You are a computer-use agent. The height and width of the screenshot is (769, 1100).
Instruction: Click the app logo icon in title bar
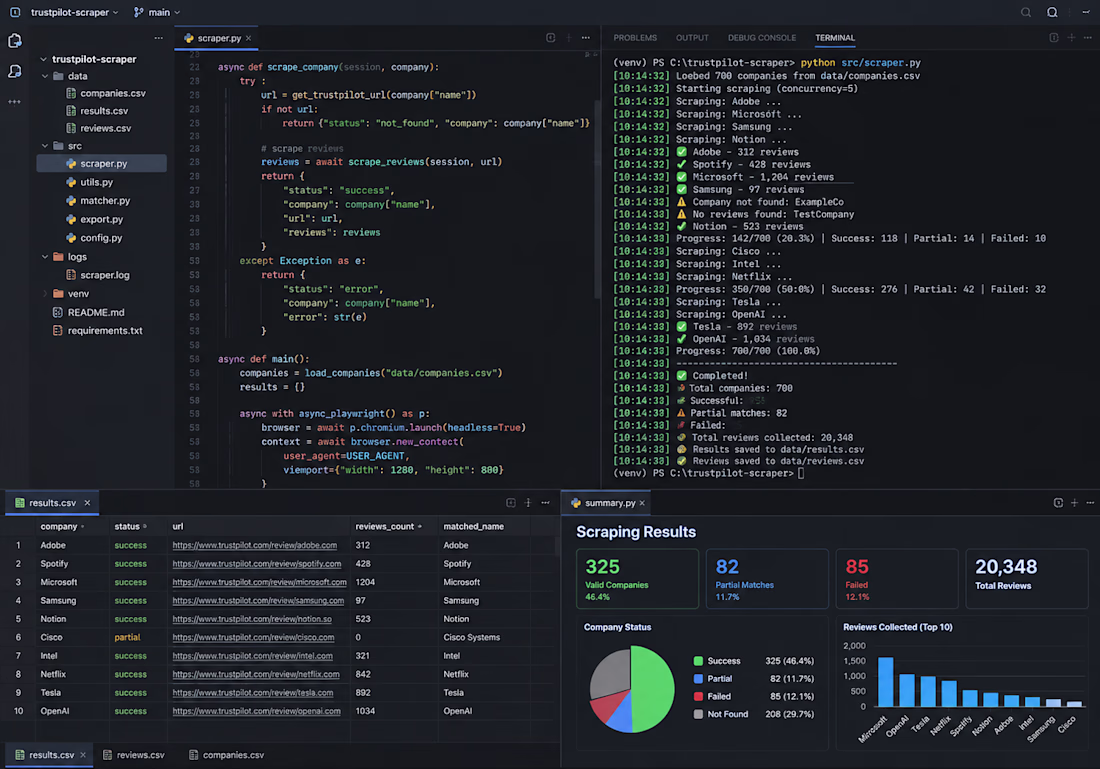pos(15,12)
